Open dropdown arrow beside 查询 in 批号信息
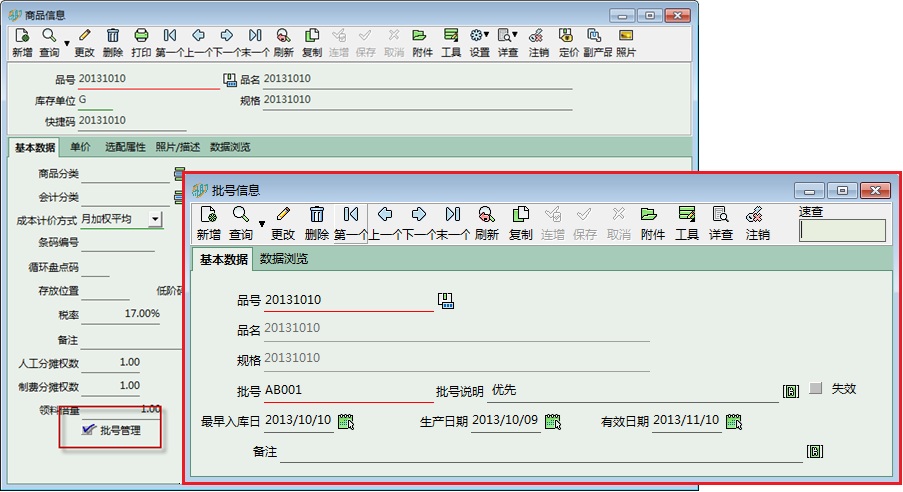Screen dimensions: 903x492 (262, 223)
